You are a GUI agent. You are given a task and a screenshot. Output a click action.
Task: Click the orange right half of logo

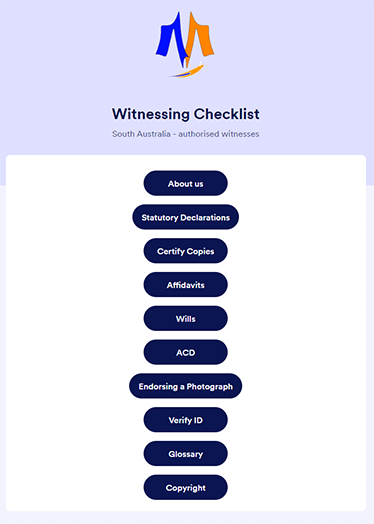[x=200, y=38]
